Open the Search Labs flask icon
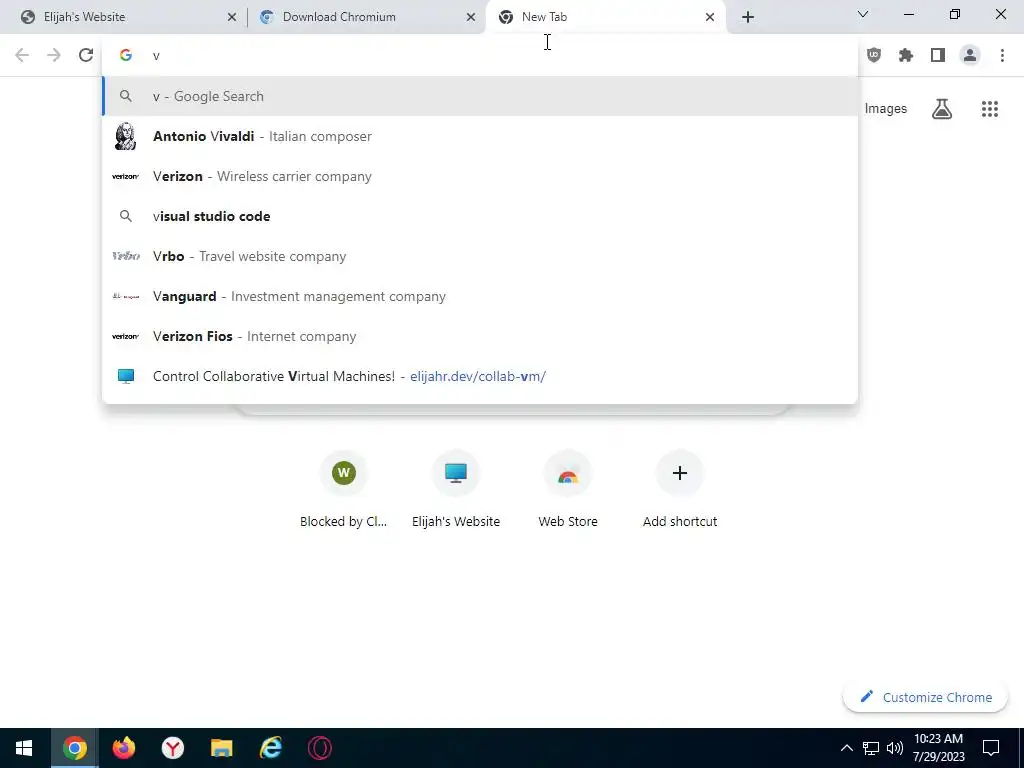The height and width of the screenshot is (768, 1024). pyautogui.click(x=942, y=109)
